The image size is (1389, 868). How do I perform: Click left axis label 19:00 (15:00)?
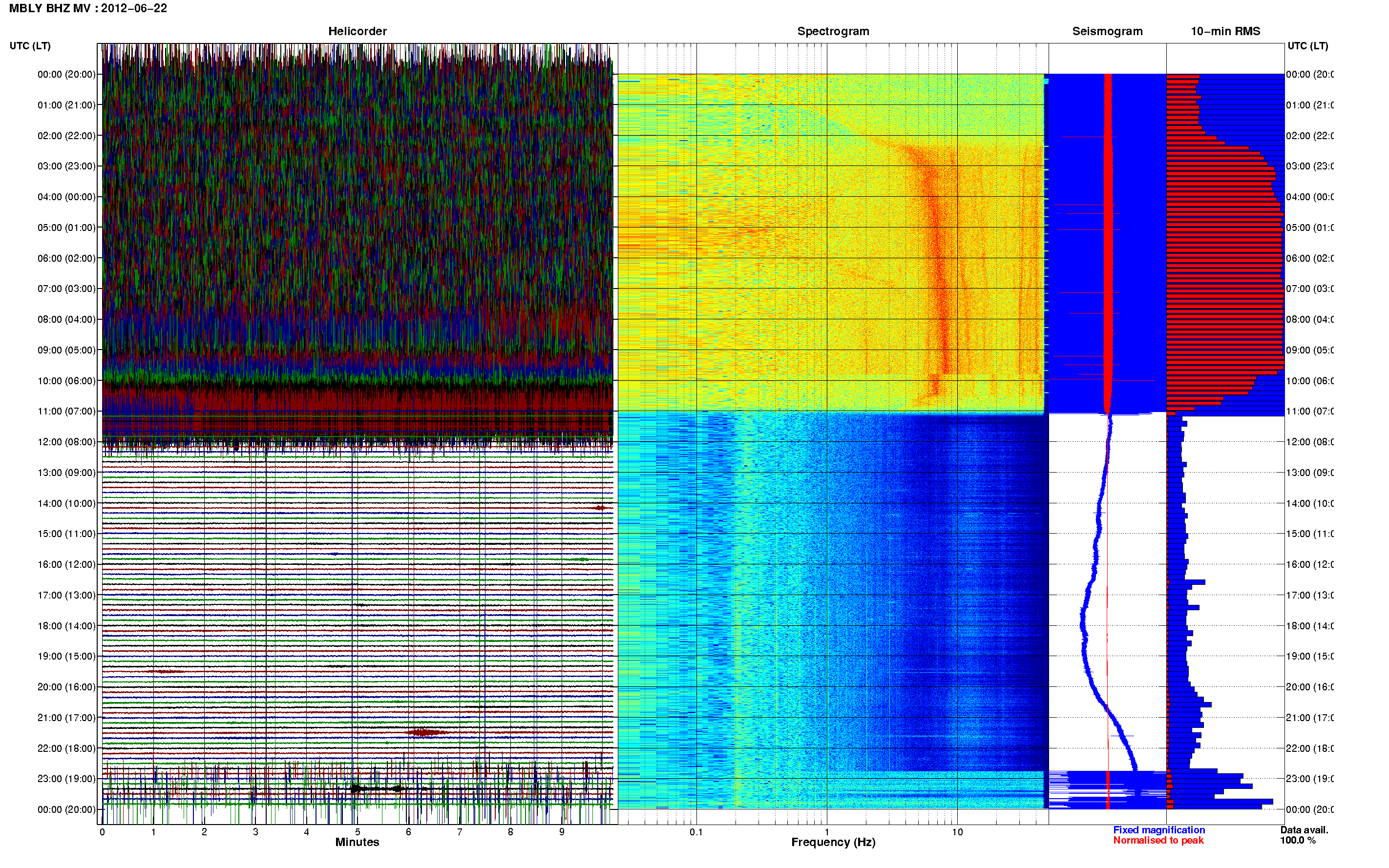(66, 656)
